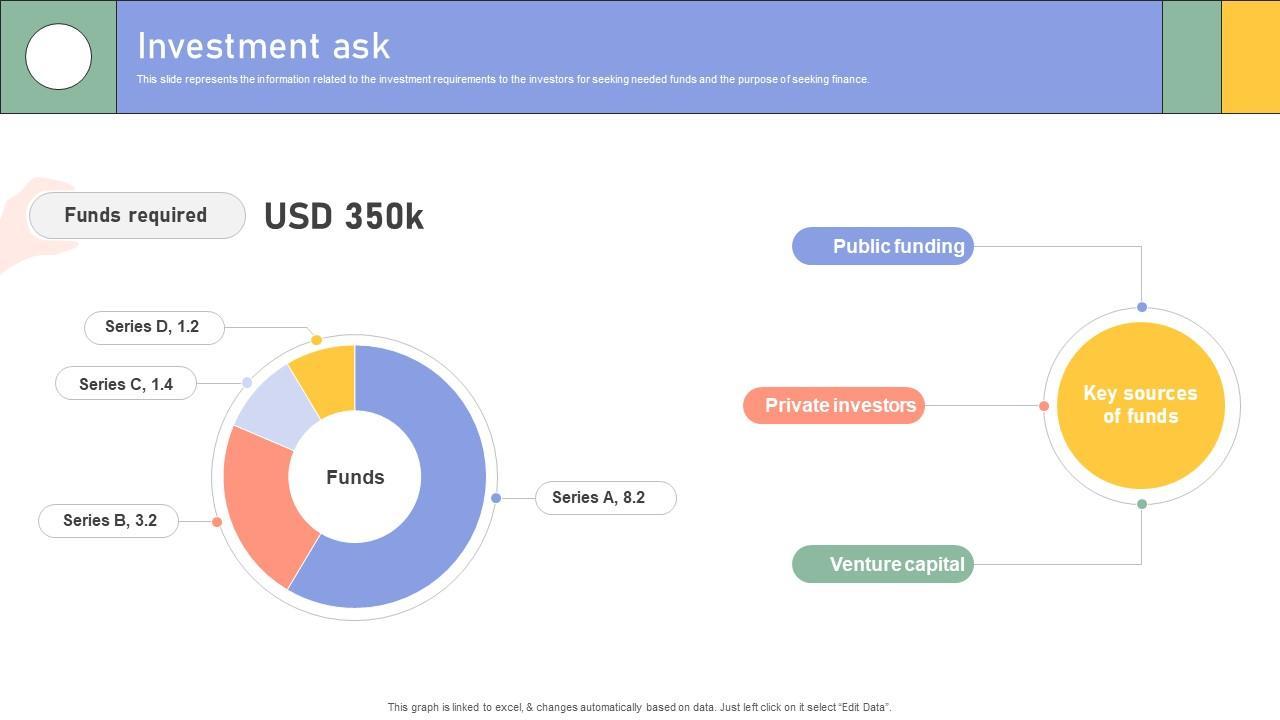Image resolution: width=1280 pixels, height=720 pixels.
Task: Click the Key sources of funds circle
Action: tap(1141, 405)
